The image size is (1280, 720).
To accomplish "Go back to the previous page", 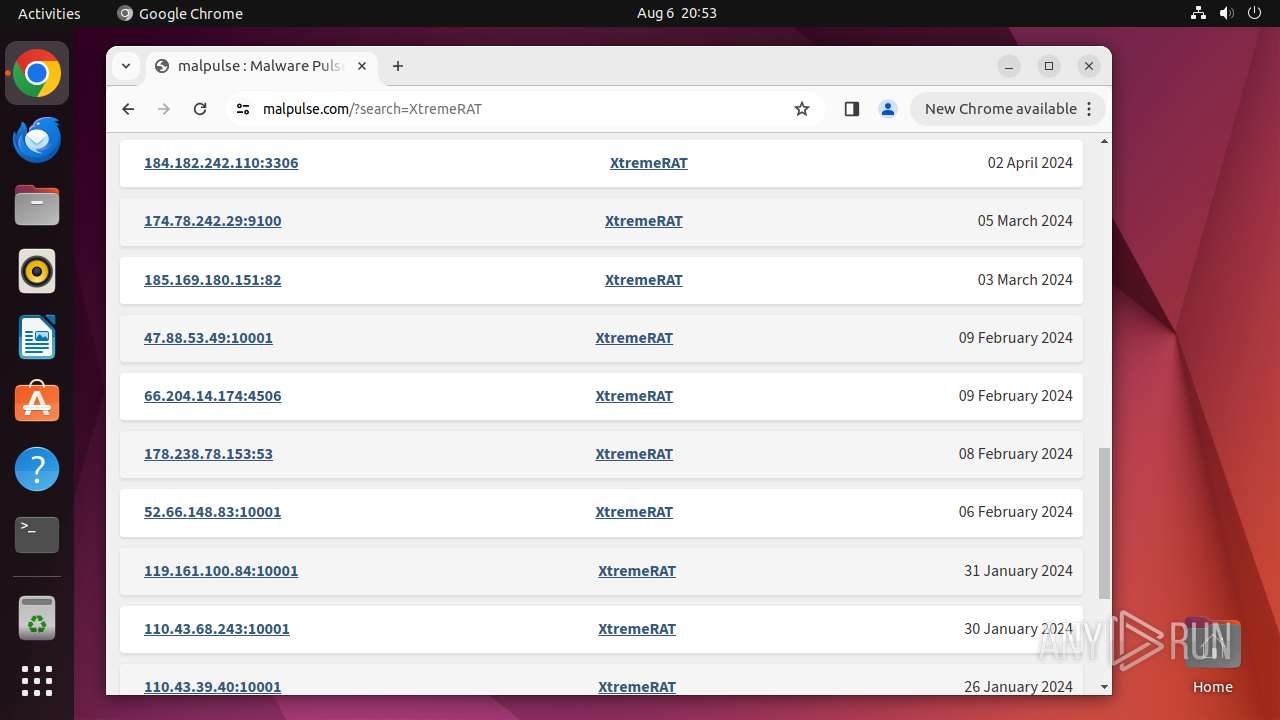I will [x=128, y=109].
